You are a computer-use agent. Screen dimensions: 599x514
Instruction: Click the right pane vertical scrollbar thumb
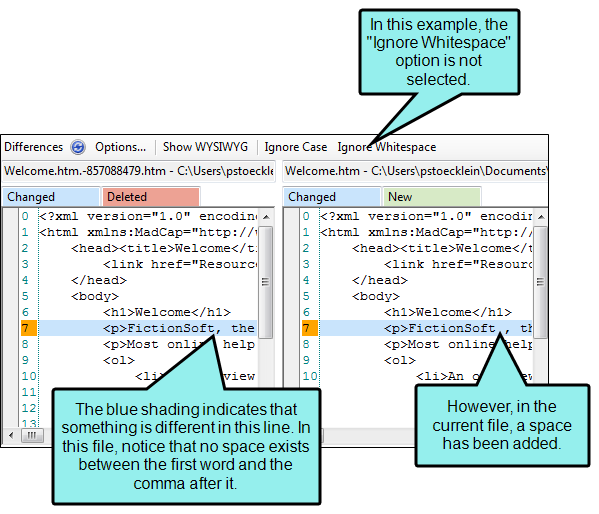(x=540, y=282)
